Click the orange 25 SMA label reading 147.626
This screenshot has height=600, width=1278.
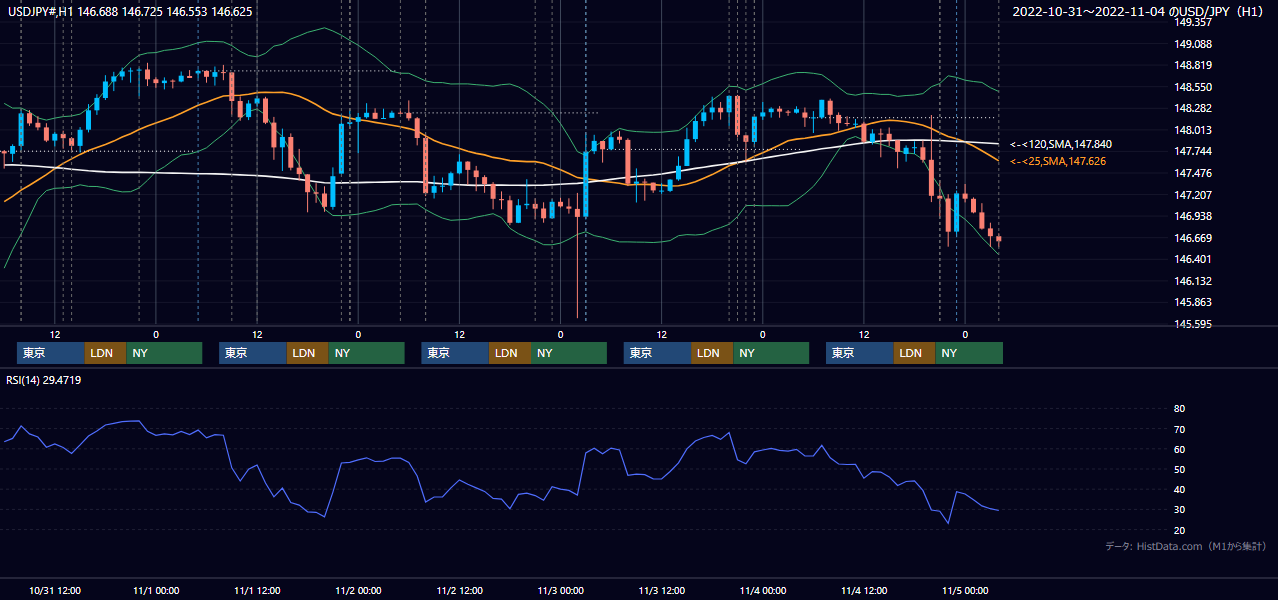pos(1058,161)
